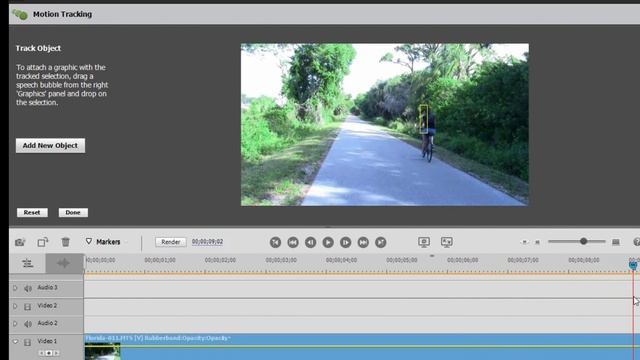Click the Add New Object button
Image resolution: width=640 pixels, height=360 pixels.
50,146
